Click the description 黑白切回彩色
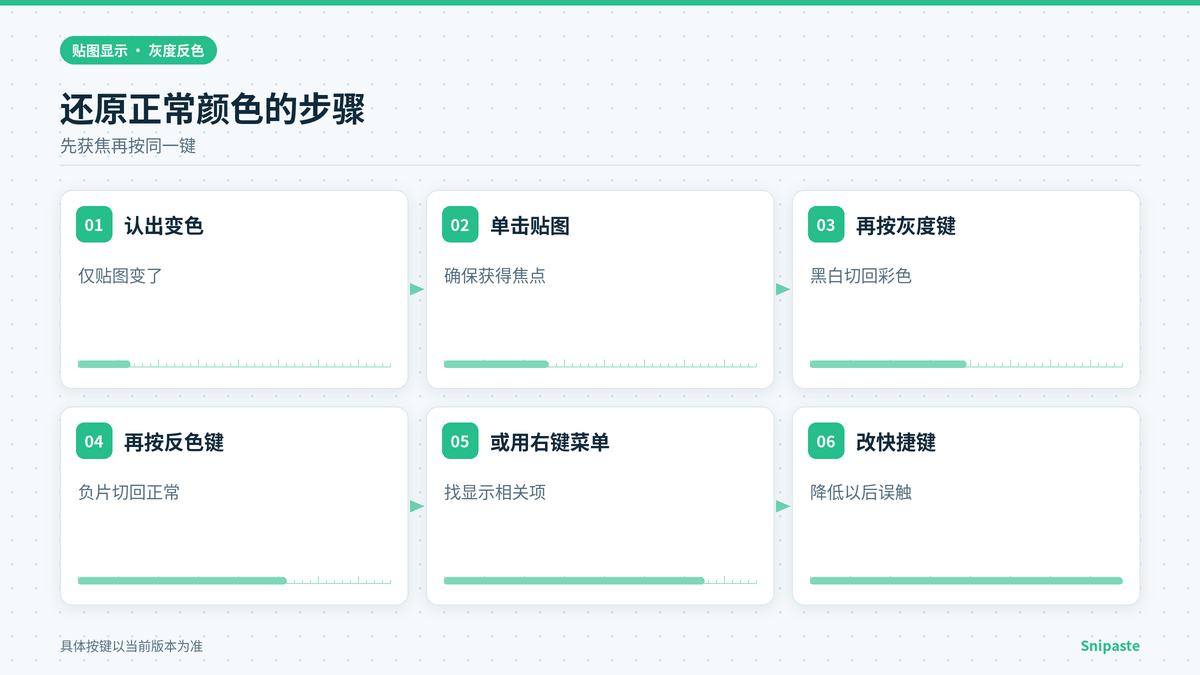This screenshot has width=1200, height=675. 861,276
